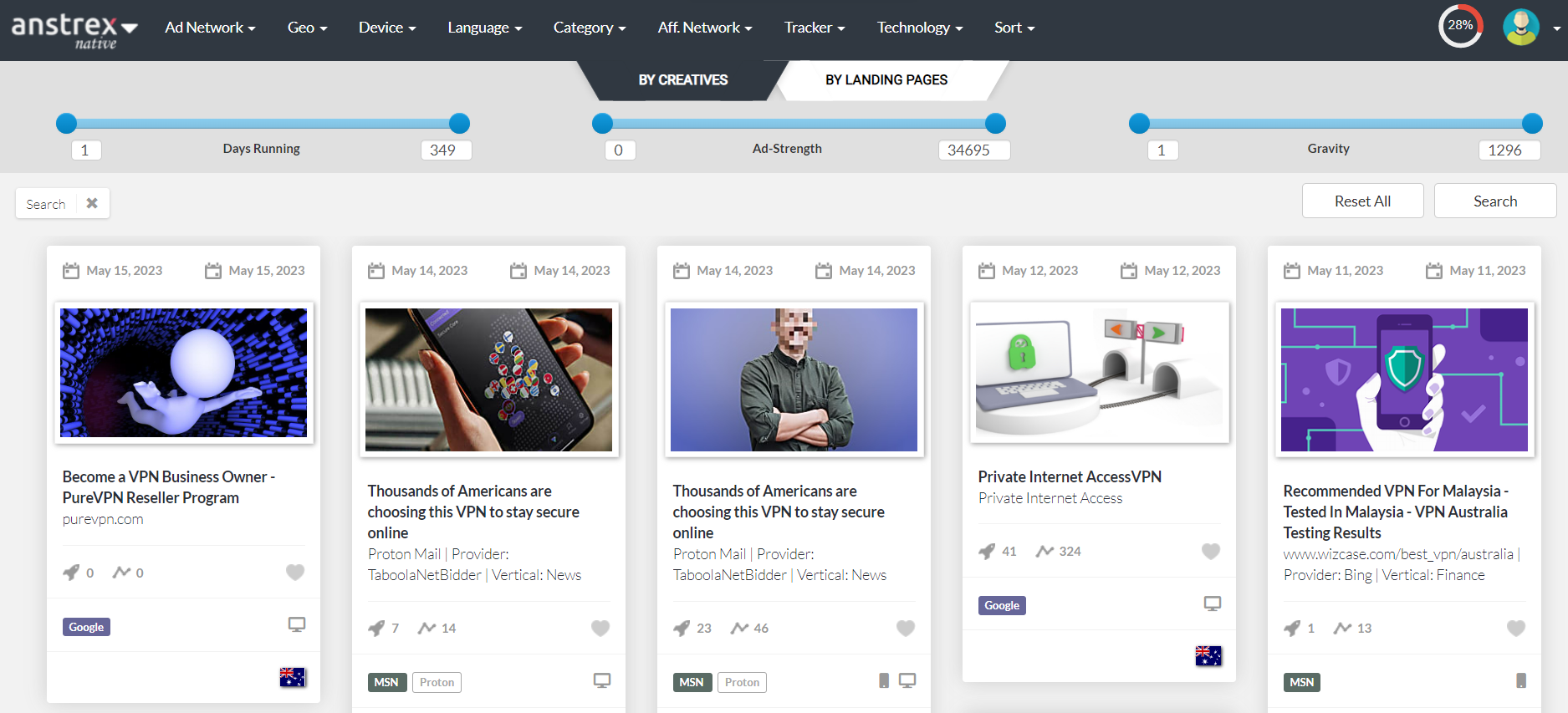
Task: Click the desktop device icon on PureVPN card
Action: tap(297, 624)
